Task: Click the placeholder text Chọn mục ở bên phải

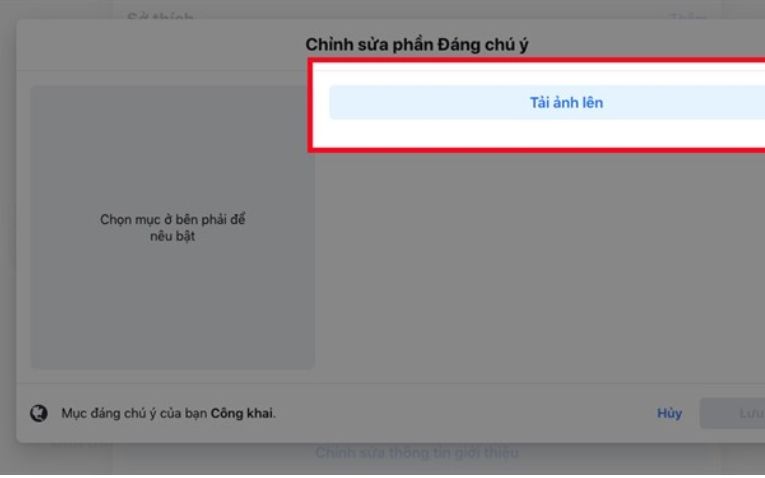Action: pos(173,219)
